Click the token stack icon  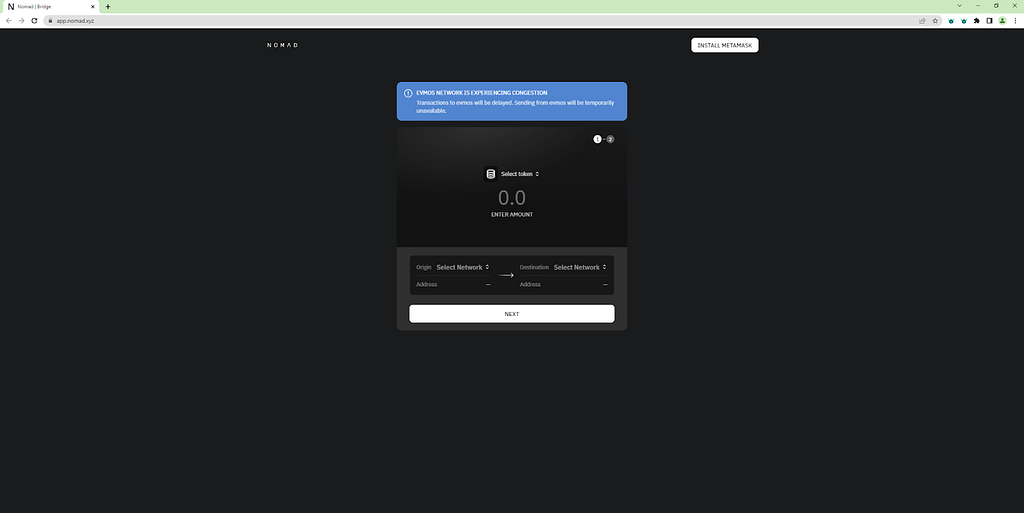pyautogui.click(x=490, y=174)
